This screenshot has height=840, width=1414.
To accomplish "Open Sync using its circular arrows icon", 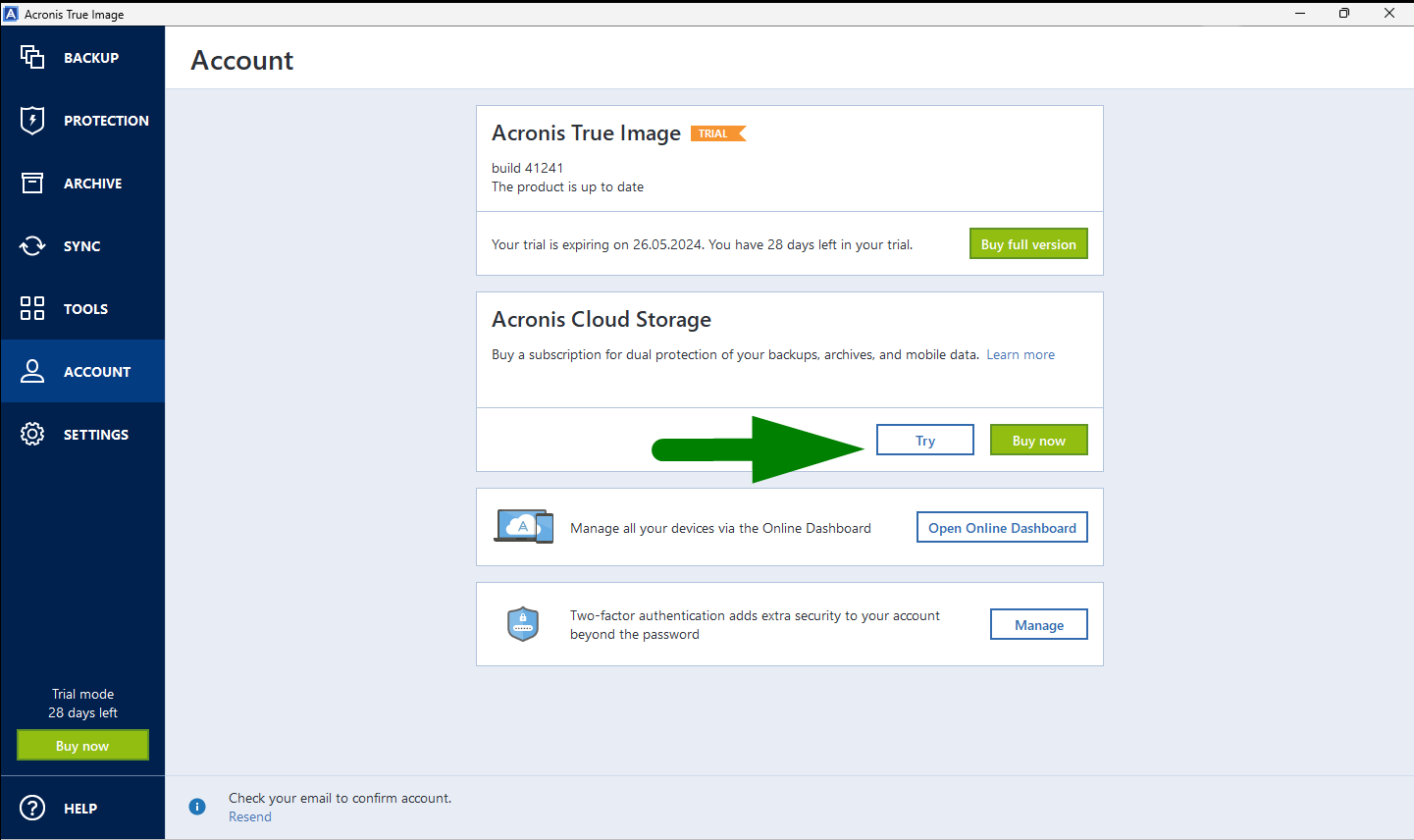I will point(32,245).
